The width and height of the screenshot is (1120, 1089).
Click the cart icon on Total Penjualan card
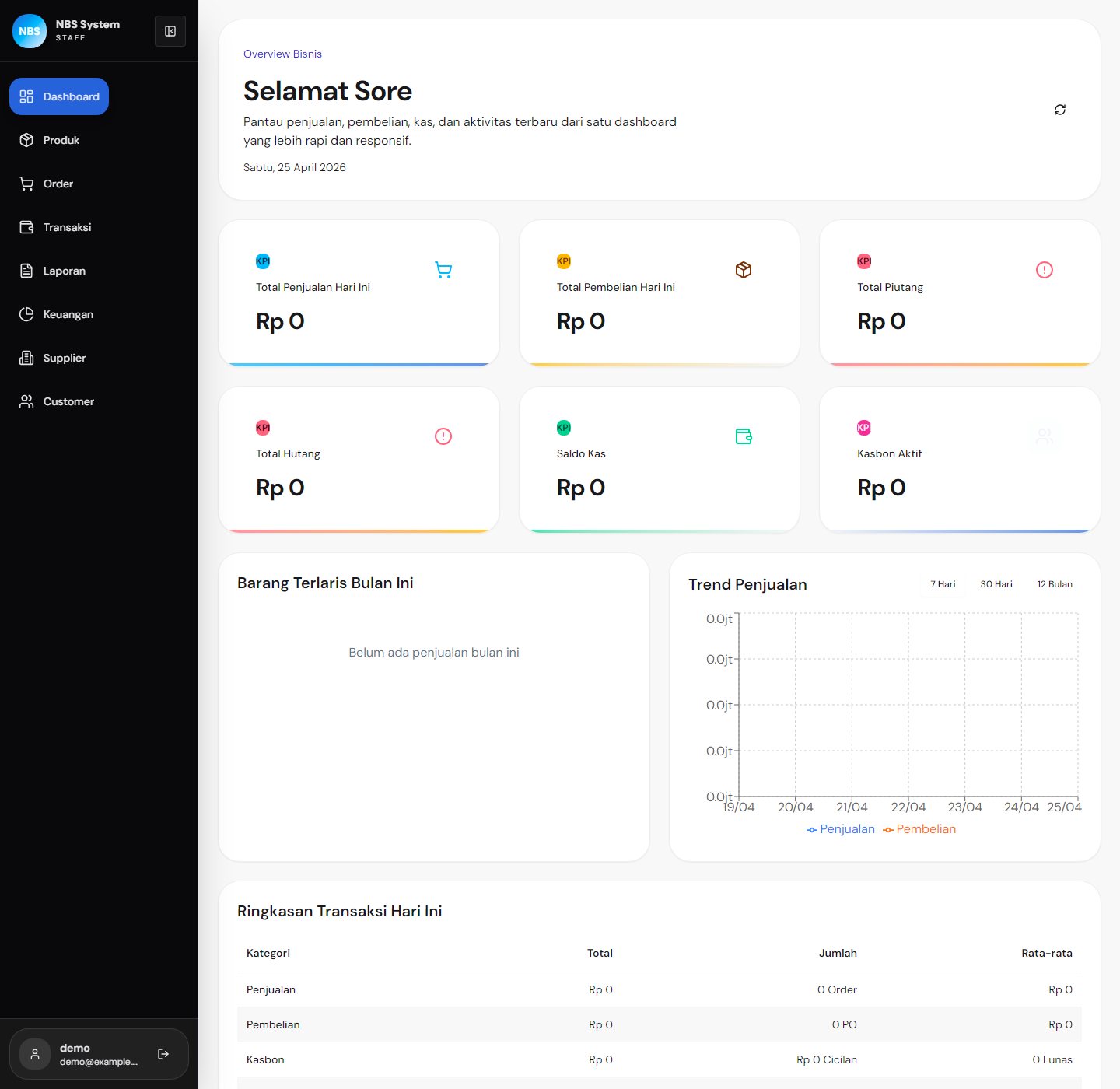pyautogui.click(x=443, y=270)
